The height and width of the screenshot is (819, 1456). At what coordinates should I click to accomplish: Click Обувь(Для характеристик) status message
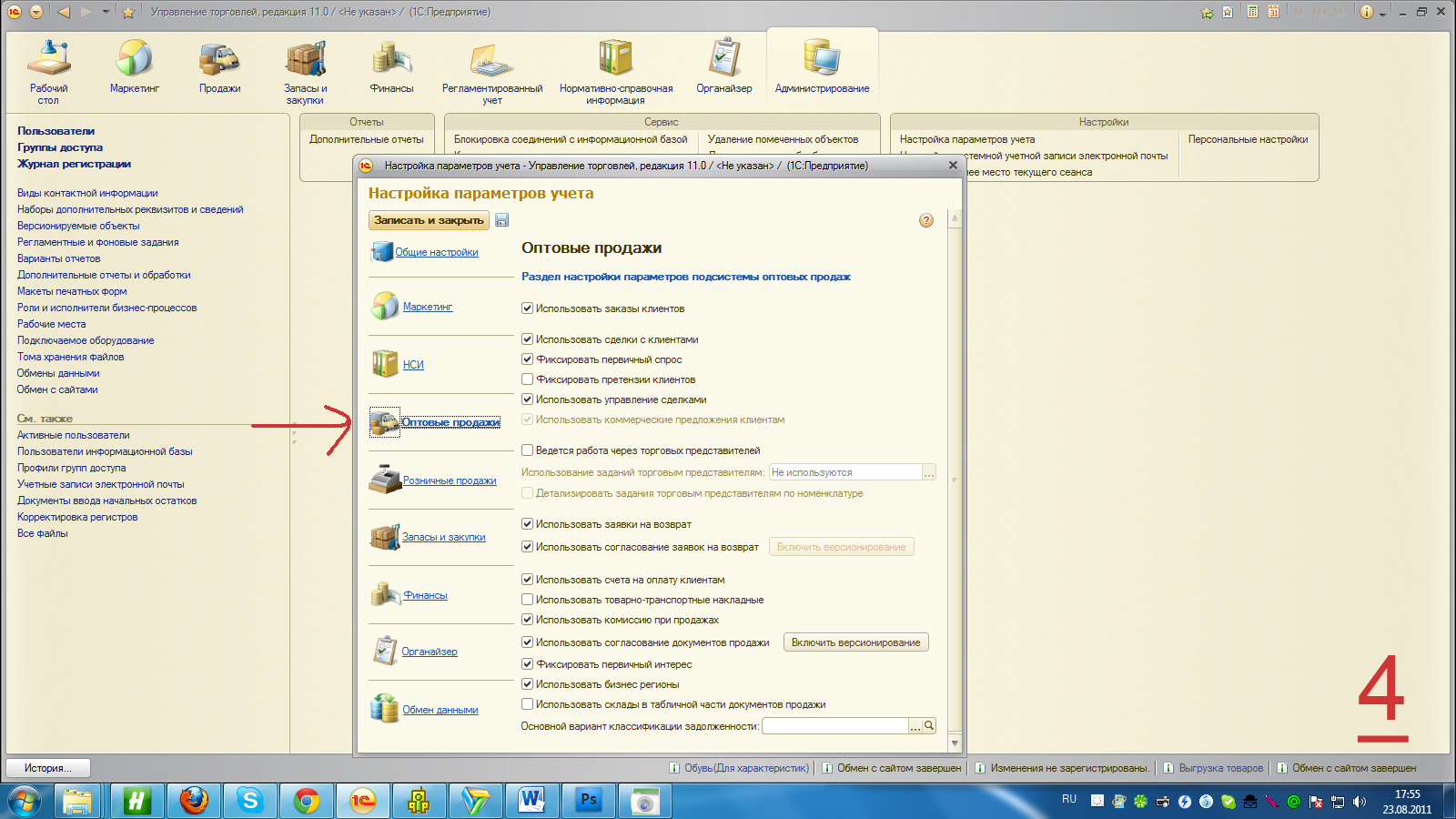(x=746, y=768)
